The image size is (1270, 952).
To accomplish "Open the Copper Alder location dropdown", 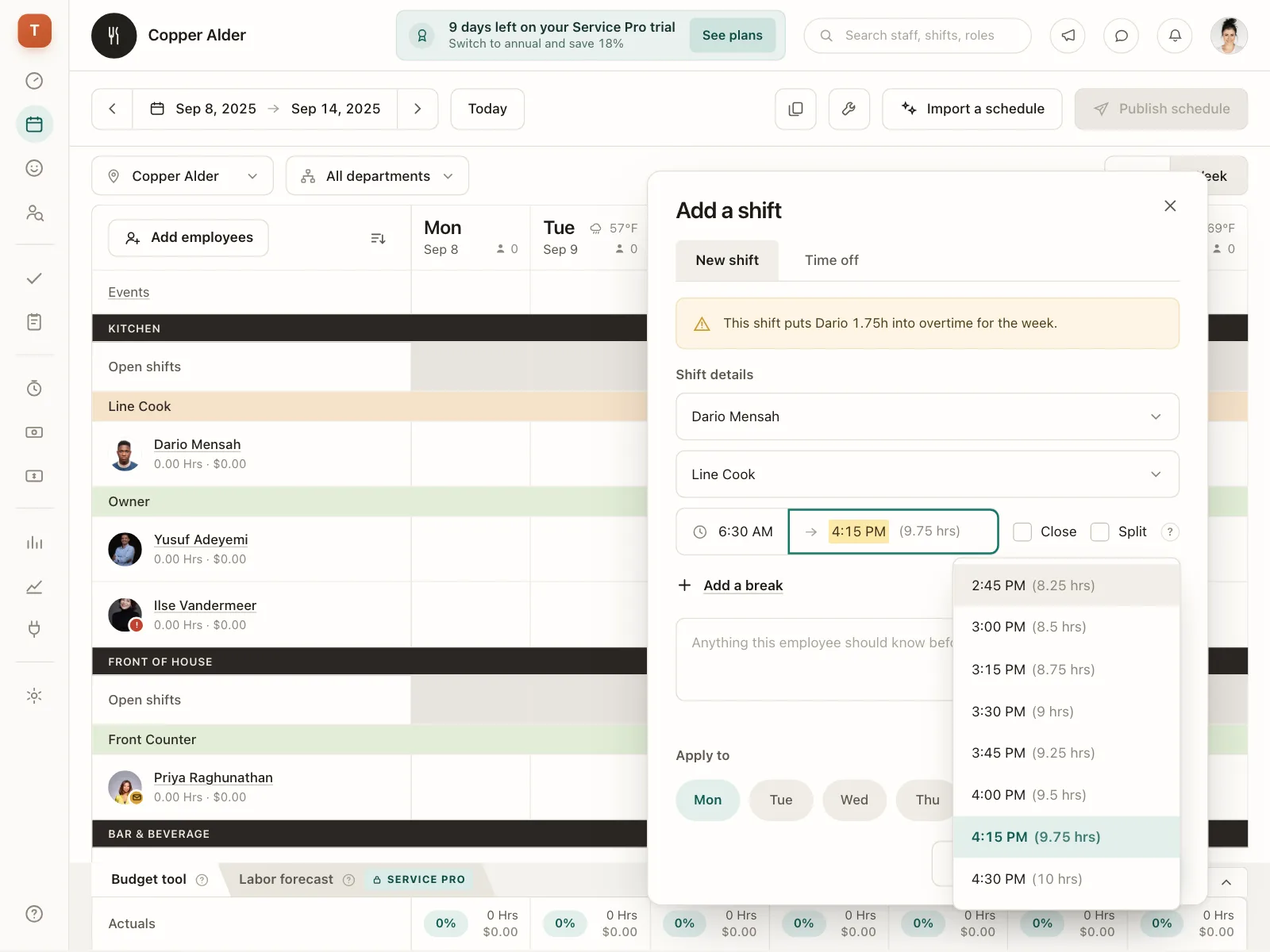I will coord(183,176).
